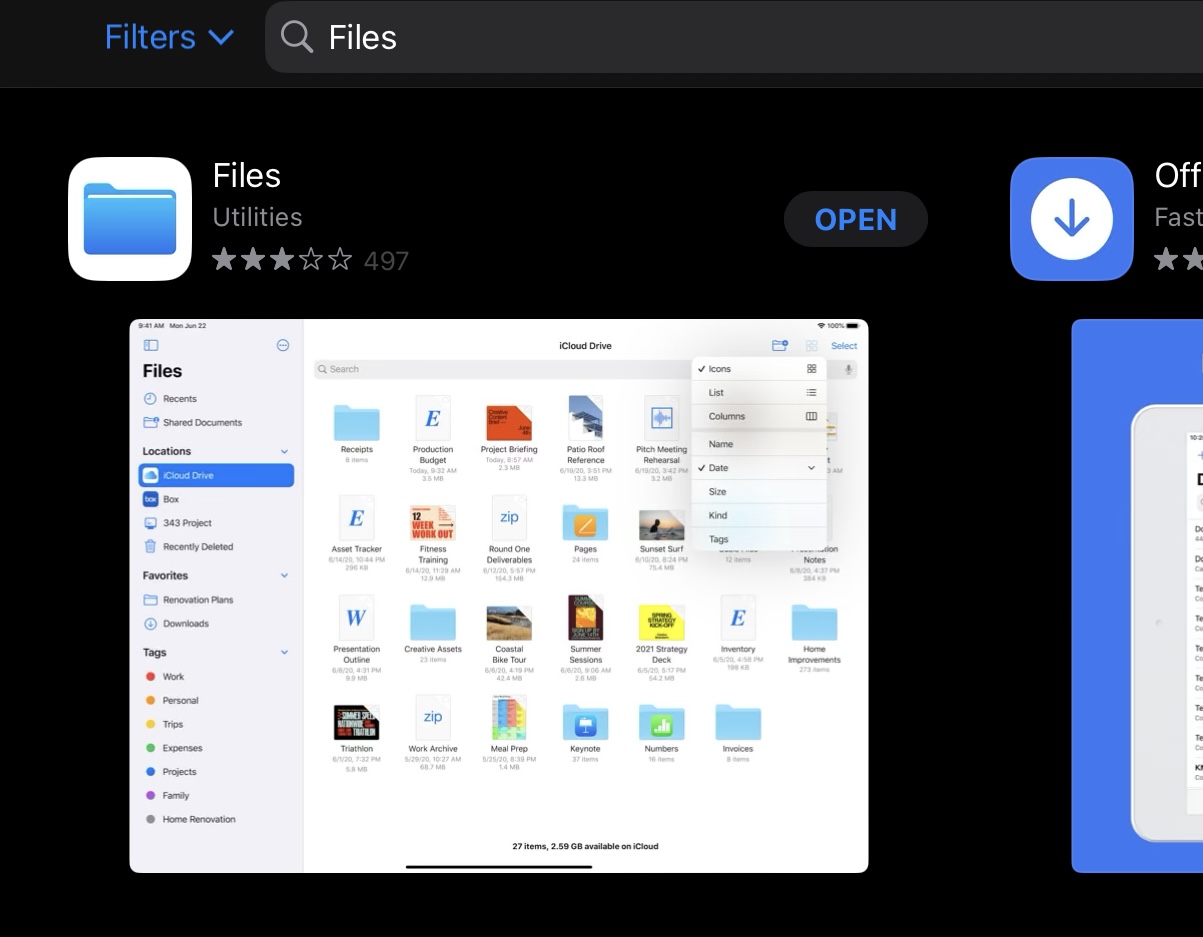
Task: Click the ellipsis more icon above Files heading
Action: point(283,345)
